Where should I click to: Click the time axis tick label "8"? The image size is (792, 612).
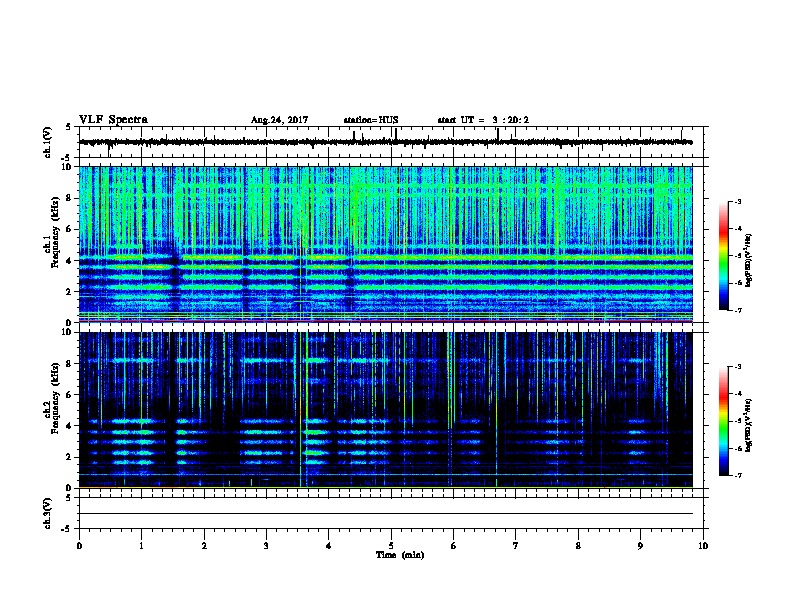[578, 545]
